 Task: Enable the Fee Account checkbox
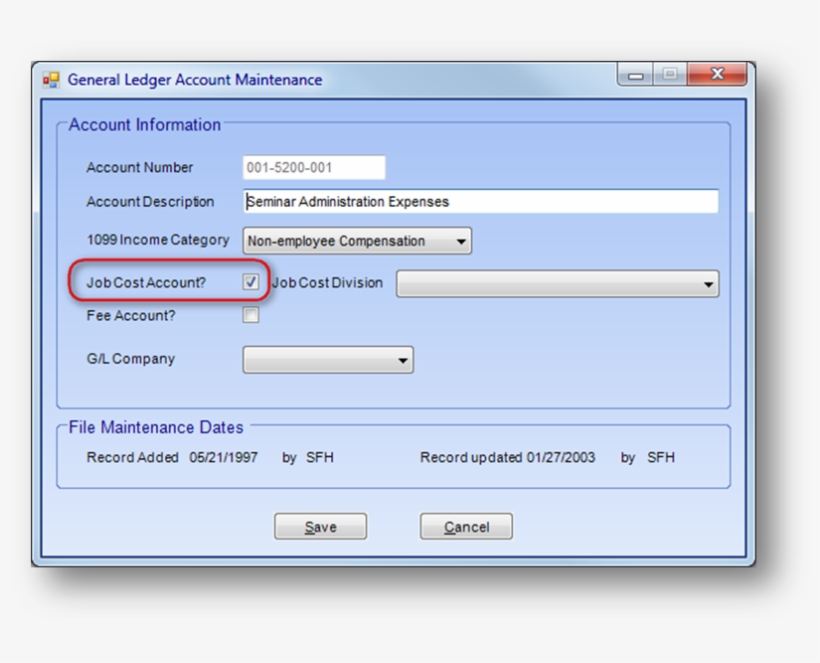click(x=251, y=315)
